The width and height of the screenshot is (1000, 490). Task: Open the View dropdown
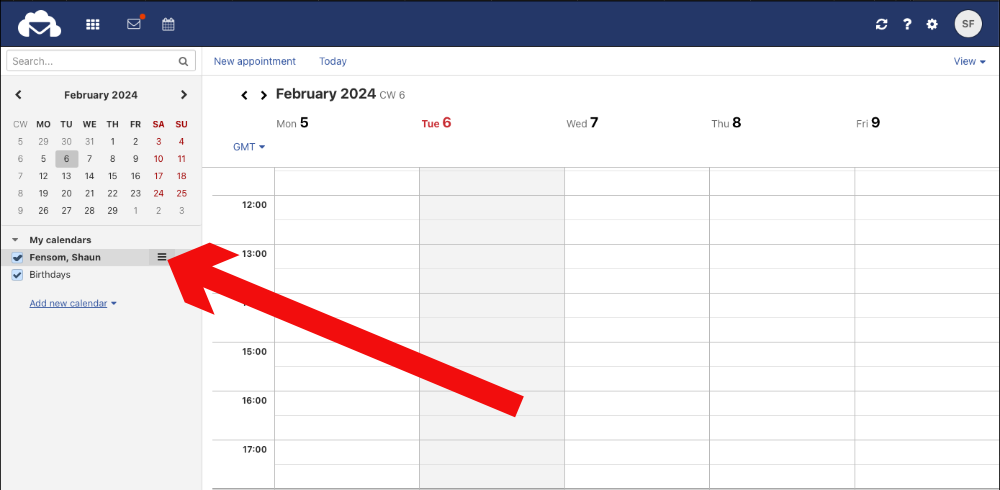pyautogui.click(x=969, y=61)
